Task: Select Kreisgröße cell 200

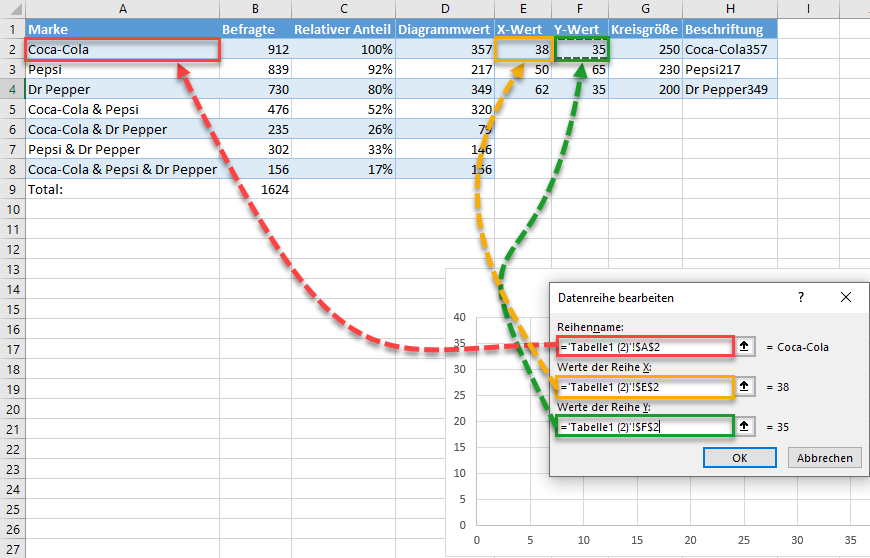Action: [645, 89]
